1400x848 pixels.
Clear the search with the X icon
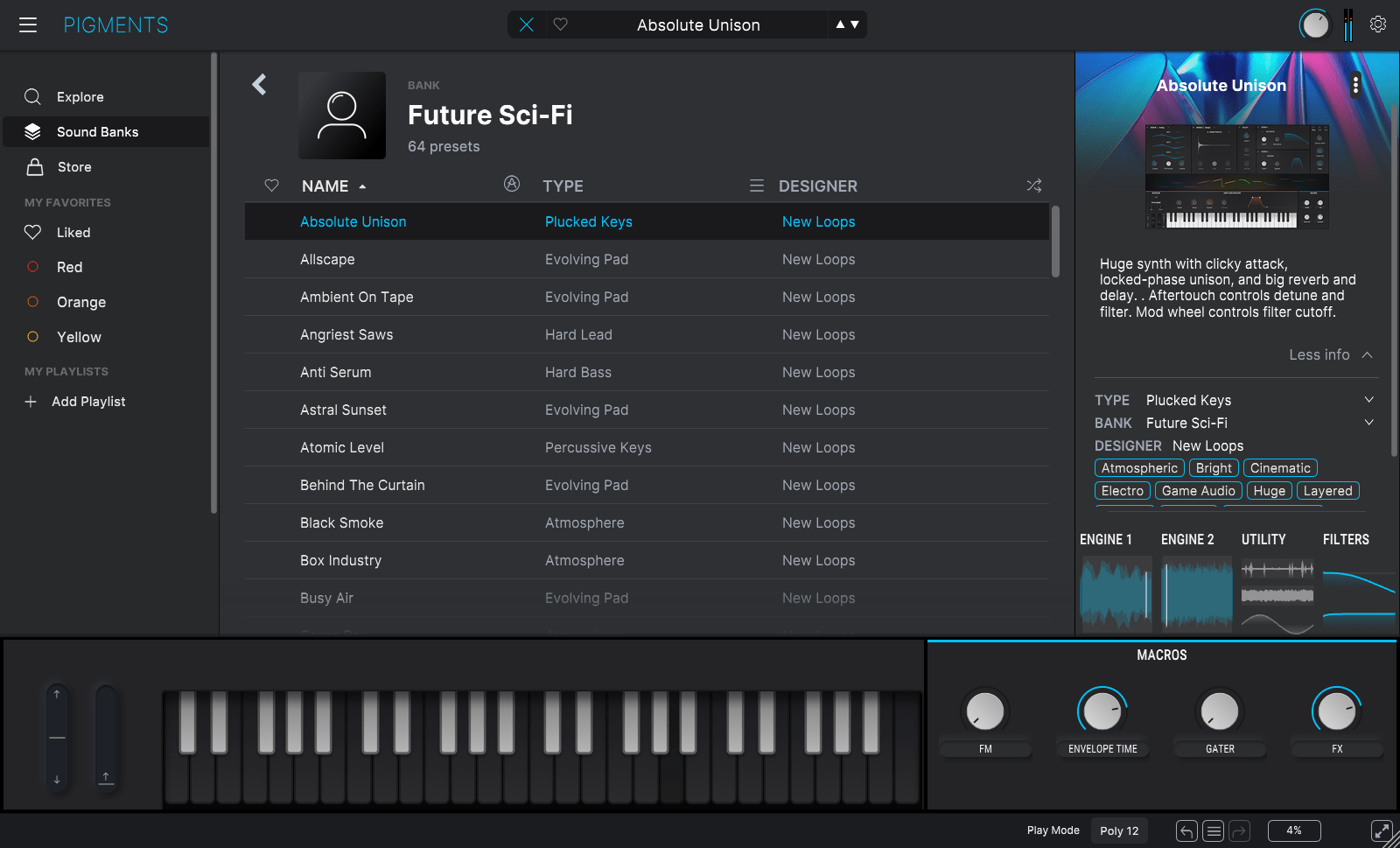[x=527, y=25]
